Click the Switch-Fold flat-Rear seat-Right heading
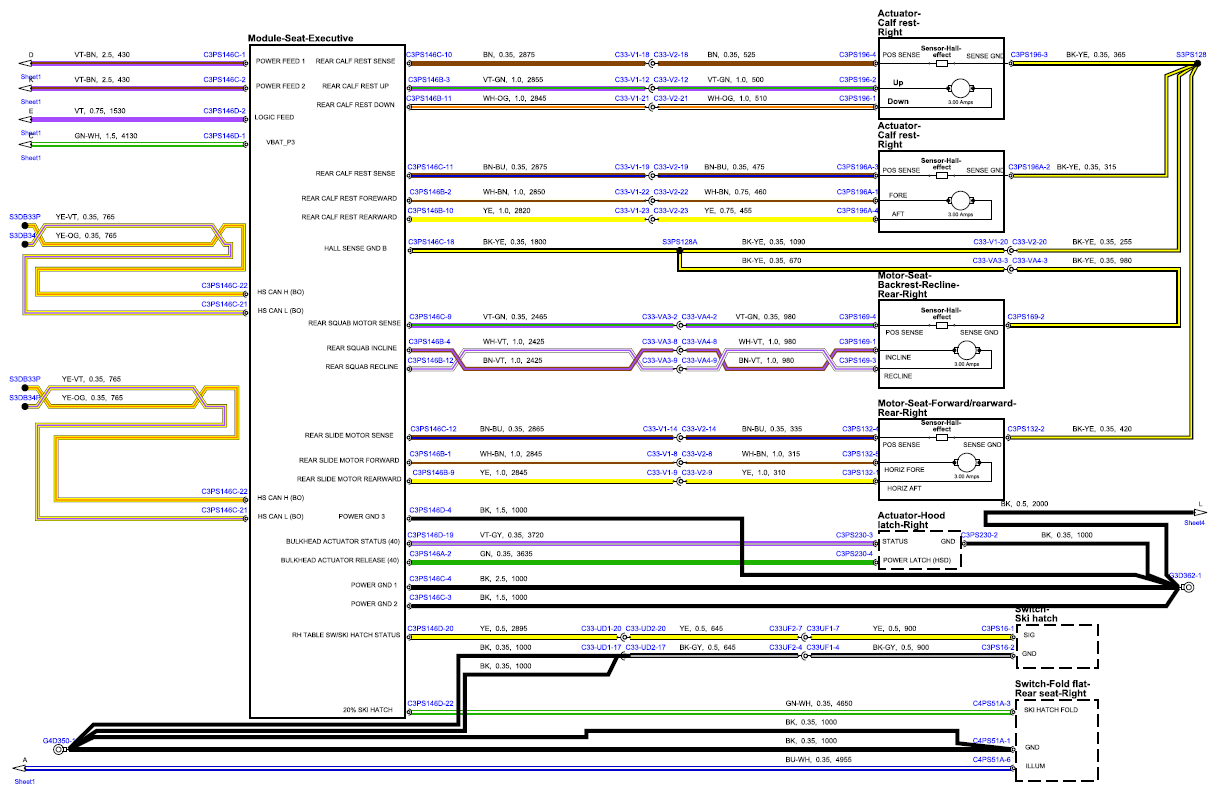 (1051, 688)
